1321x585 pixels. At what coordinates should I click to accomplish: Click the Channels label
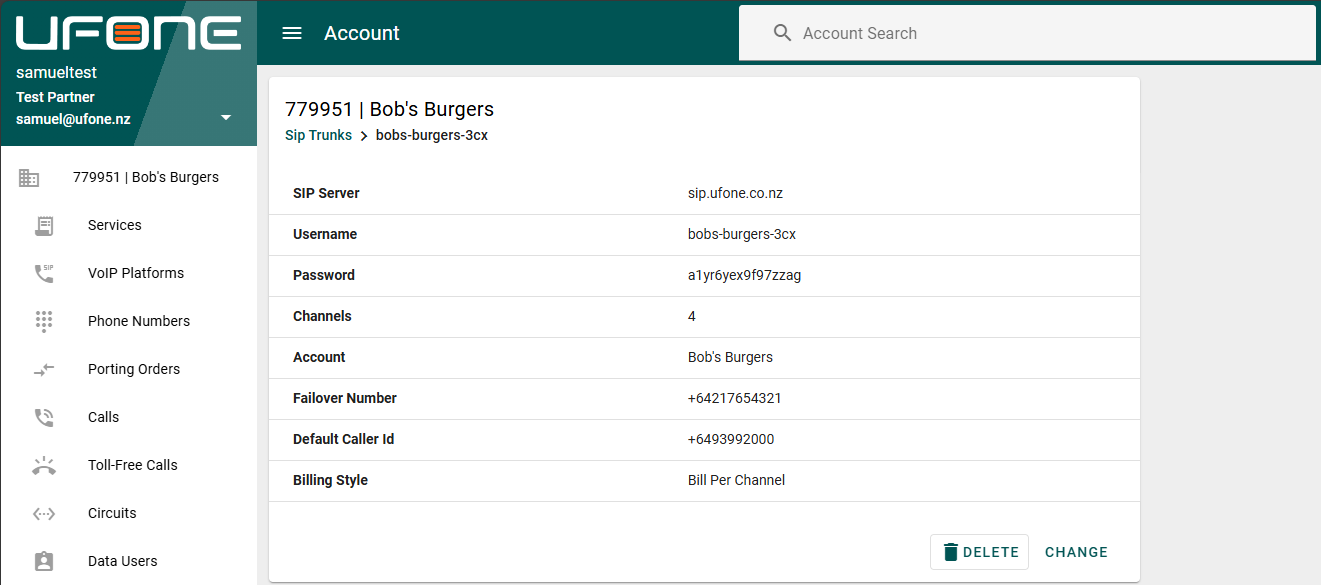(322, 316)
